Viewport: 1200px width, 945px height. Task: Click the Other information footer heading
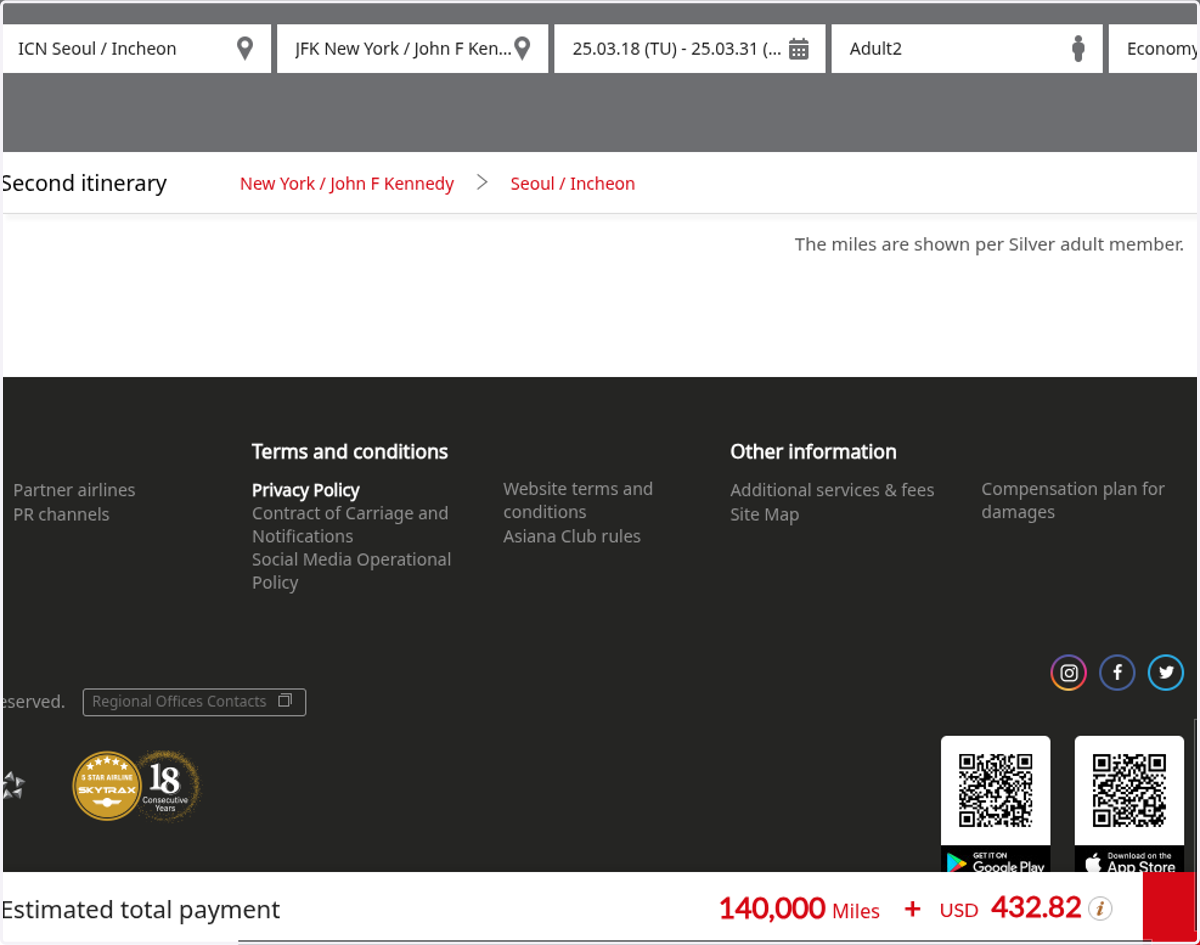(x=813, y=451)
